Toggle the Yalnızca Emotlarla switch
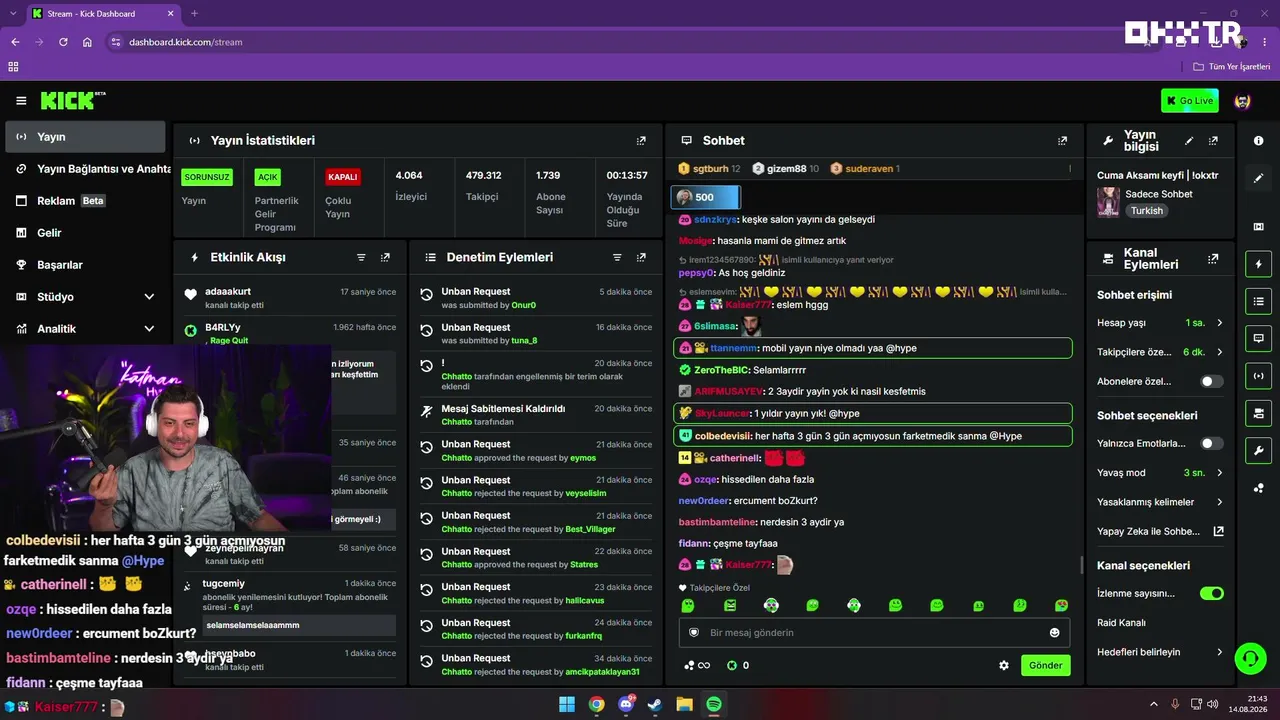Image resolution: width=1280 pixels, height=720 pixels. click(x=1211, y=443)
